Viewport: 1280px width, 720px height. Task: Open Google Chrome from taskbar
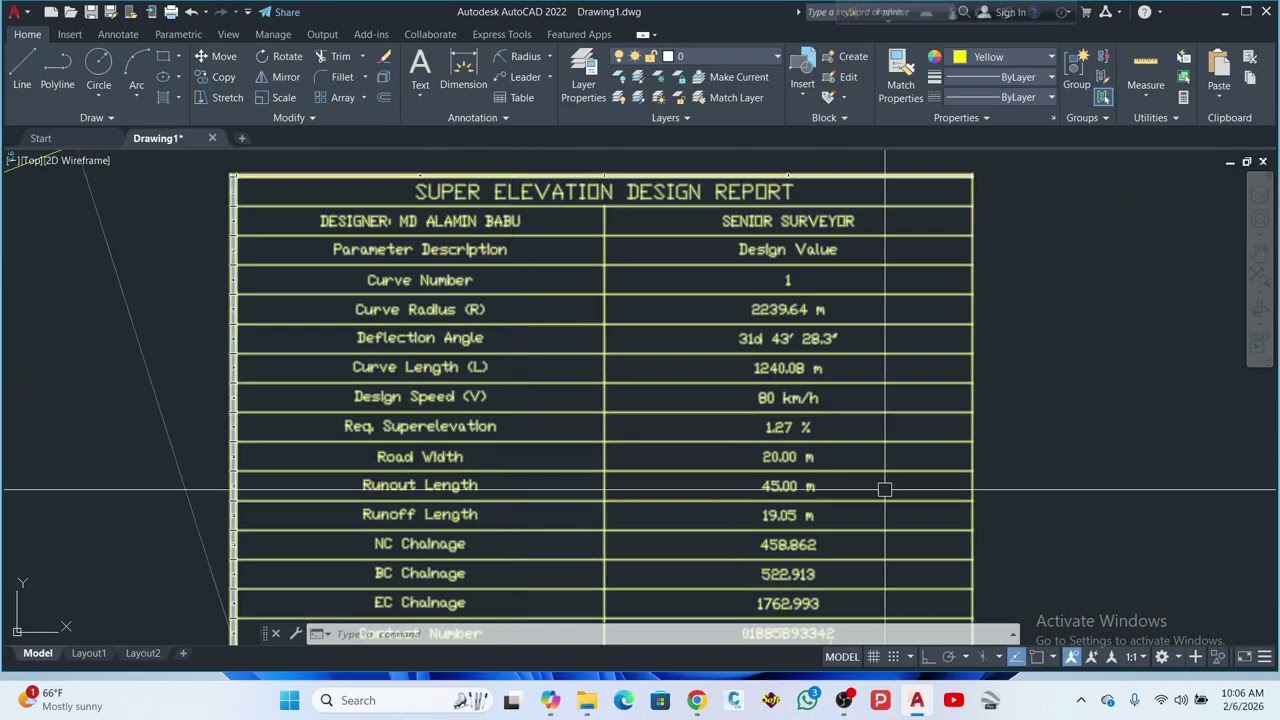[697, 700]
